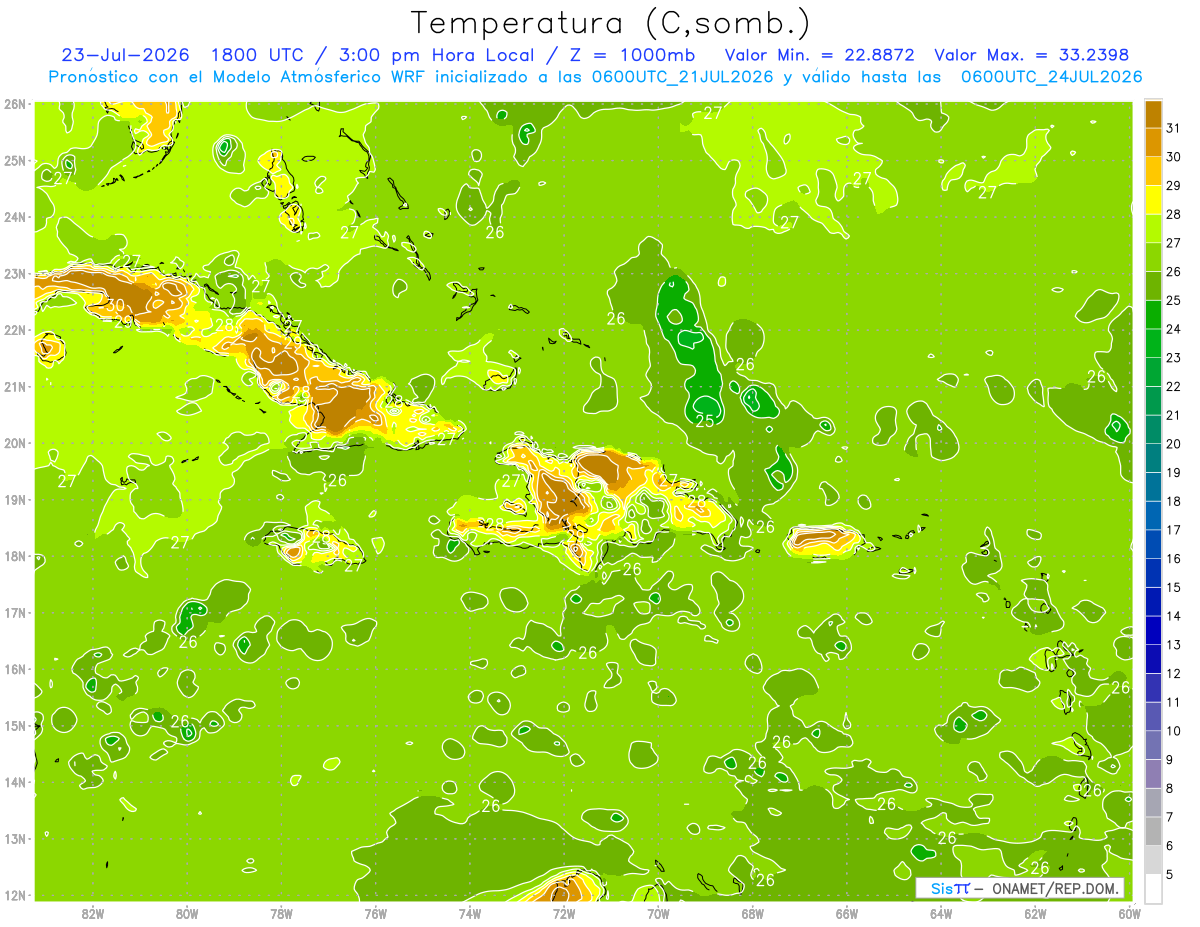Click the "20N" latitude axis label
1200x927 pixels.
[14, 443]
